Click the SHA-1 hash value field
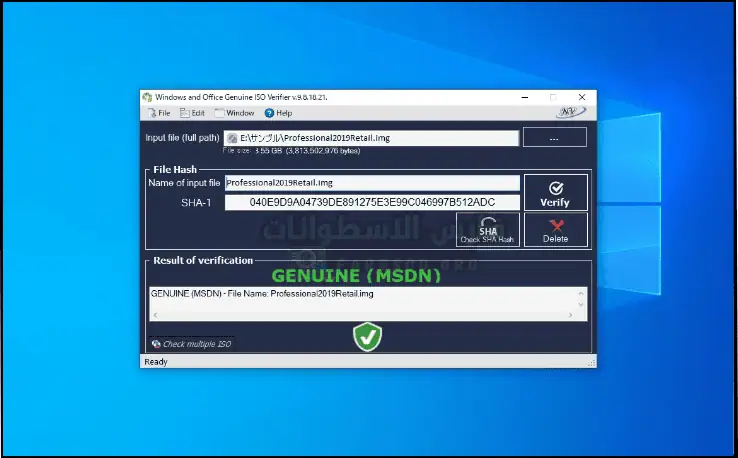Screen dimensions: 738x458 [x=372, y=203]
